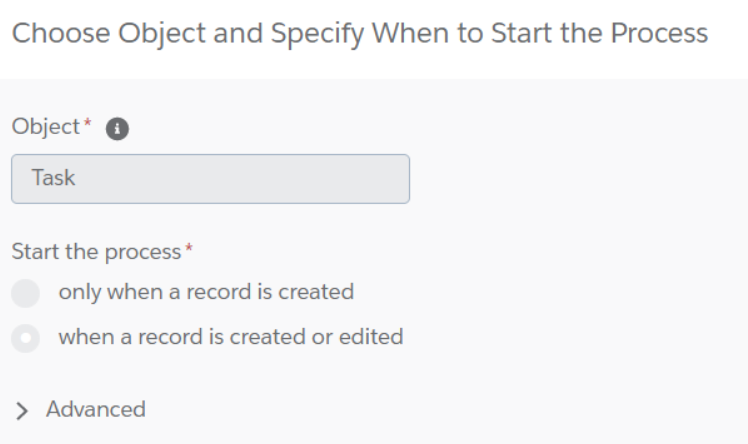The image size is (748, 444).
Task: Click the 'Object' field label
Action: pyautogui.click(x=44, y=127)
